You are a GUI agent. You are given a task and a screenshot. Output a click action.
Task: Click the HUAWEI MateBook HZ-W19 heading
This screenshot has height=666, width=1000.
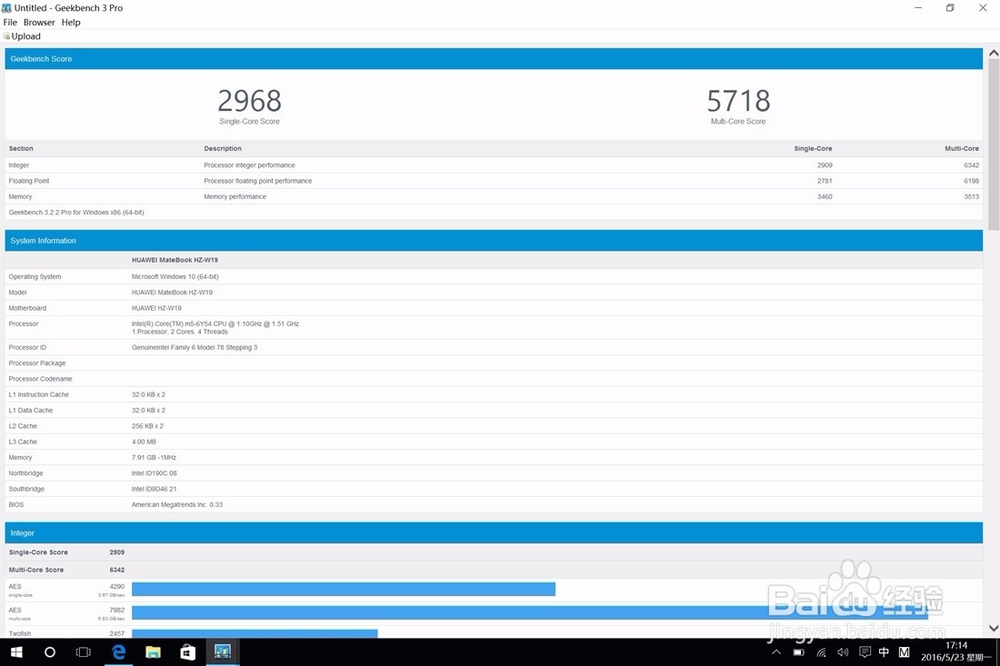pyautogui.click(x=175, y=260)
